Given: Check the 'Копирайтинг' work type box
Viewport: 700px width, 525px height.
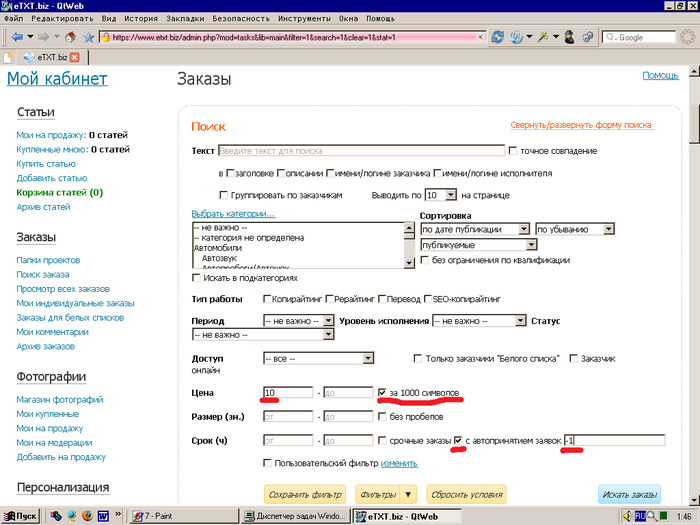Looking at the screenshot, I should coord(267,299).
